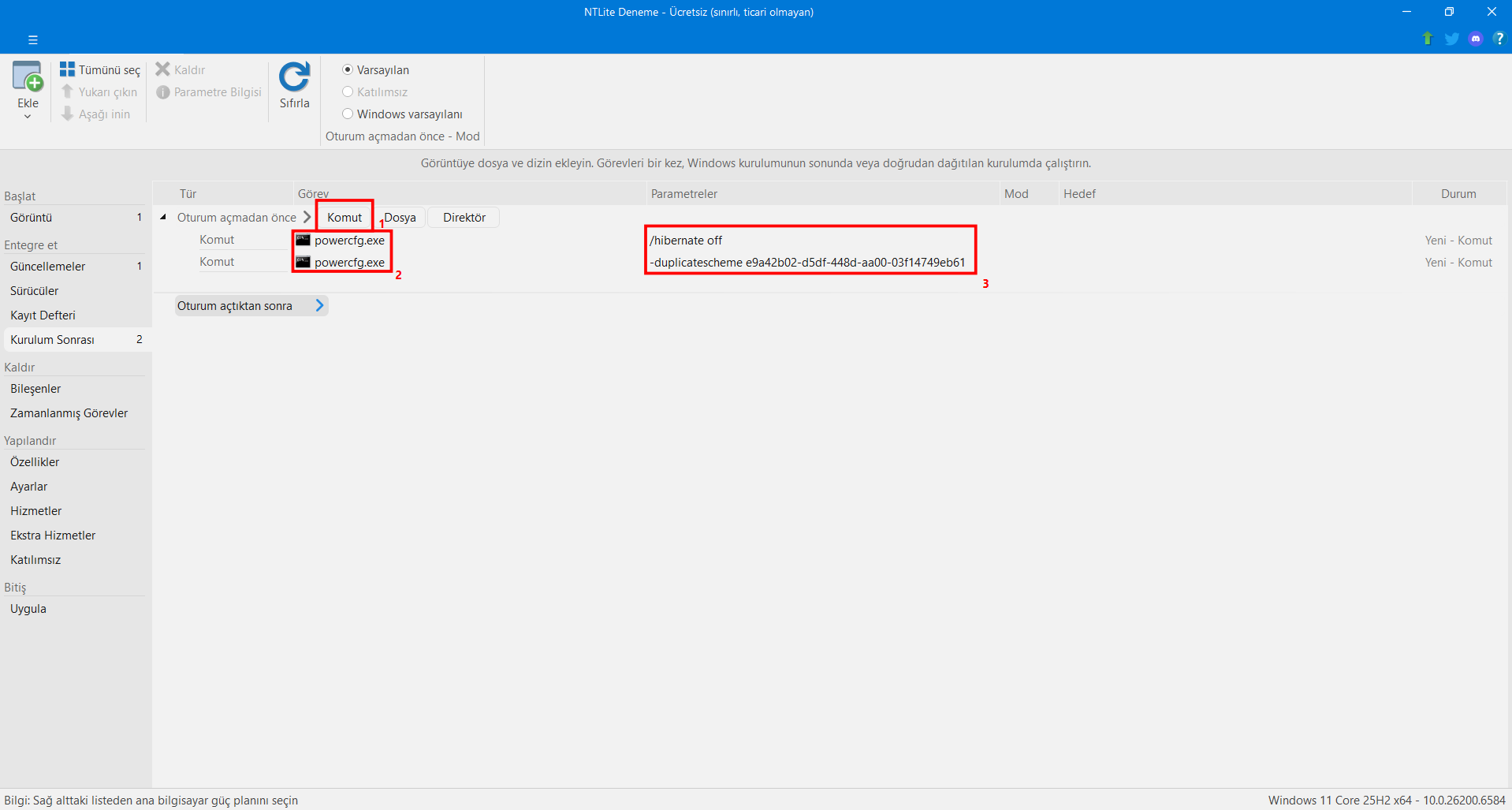
Task: Open the Güncellemeler sidebar page
Action: pyautogui.click(x=76, y=267)
